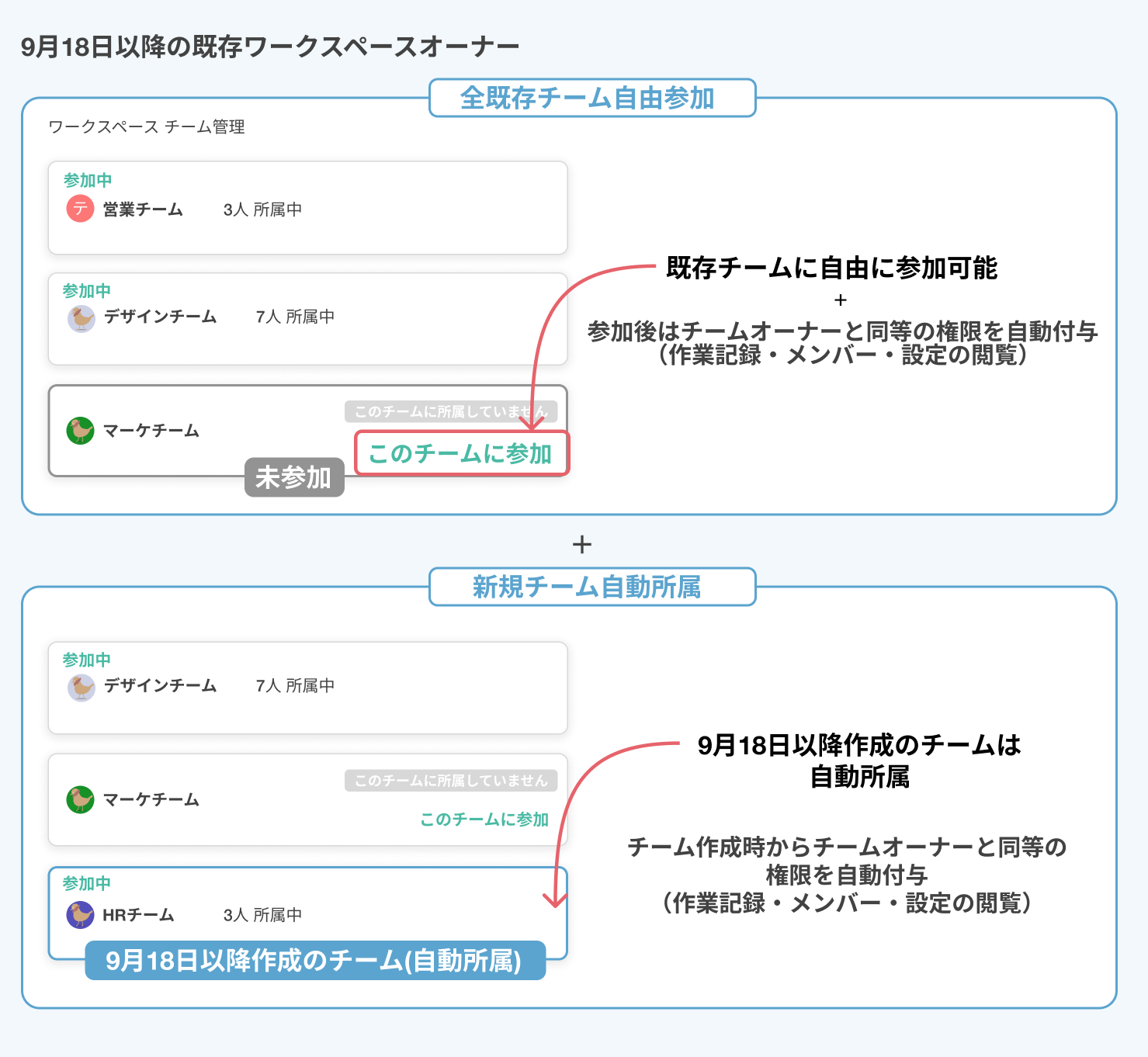Select the gray 未参加 badge
Image resolution: width=1148 pixels, height=1057 pixels.
click(294, 477)
